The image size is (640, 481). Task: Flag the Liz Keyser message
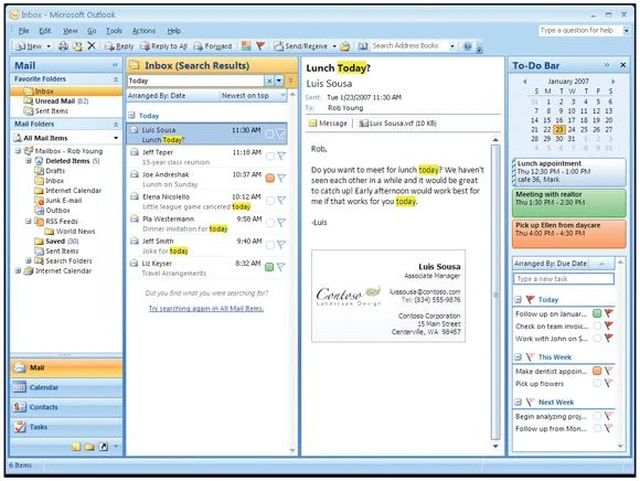[281, 267]
